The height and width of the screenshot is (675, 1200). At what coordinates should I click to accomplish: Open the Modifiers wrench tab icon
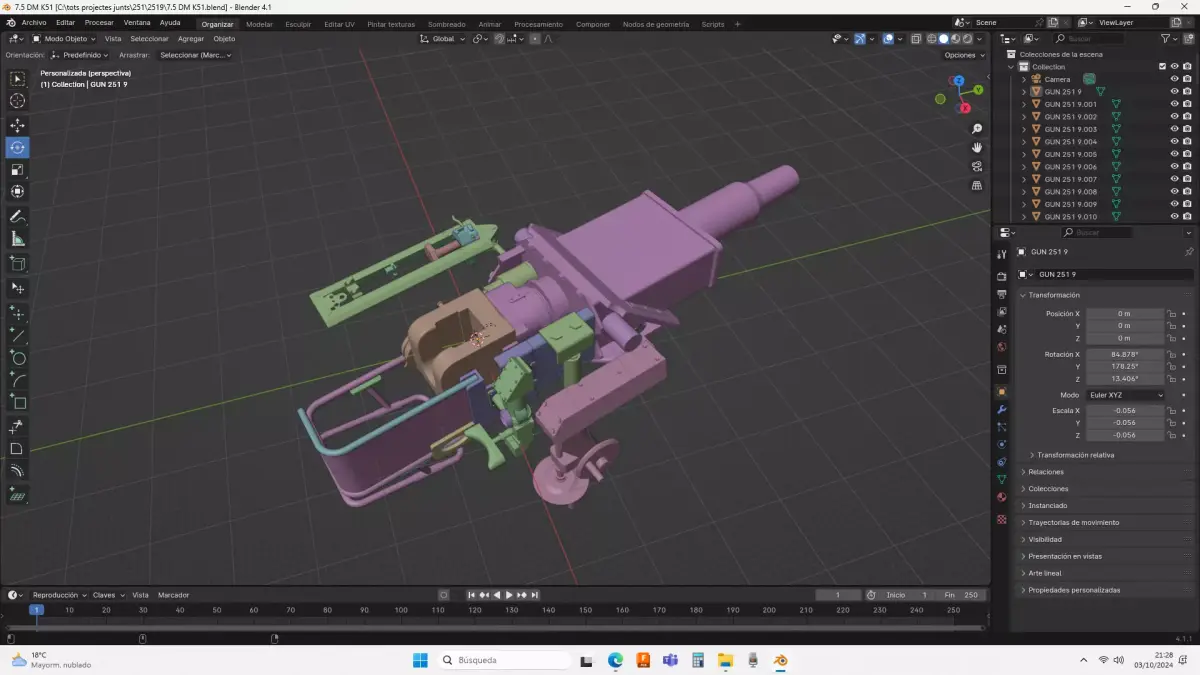(1001, 410)
